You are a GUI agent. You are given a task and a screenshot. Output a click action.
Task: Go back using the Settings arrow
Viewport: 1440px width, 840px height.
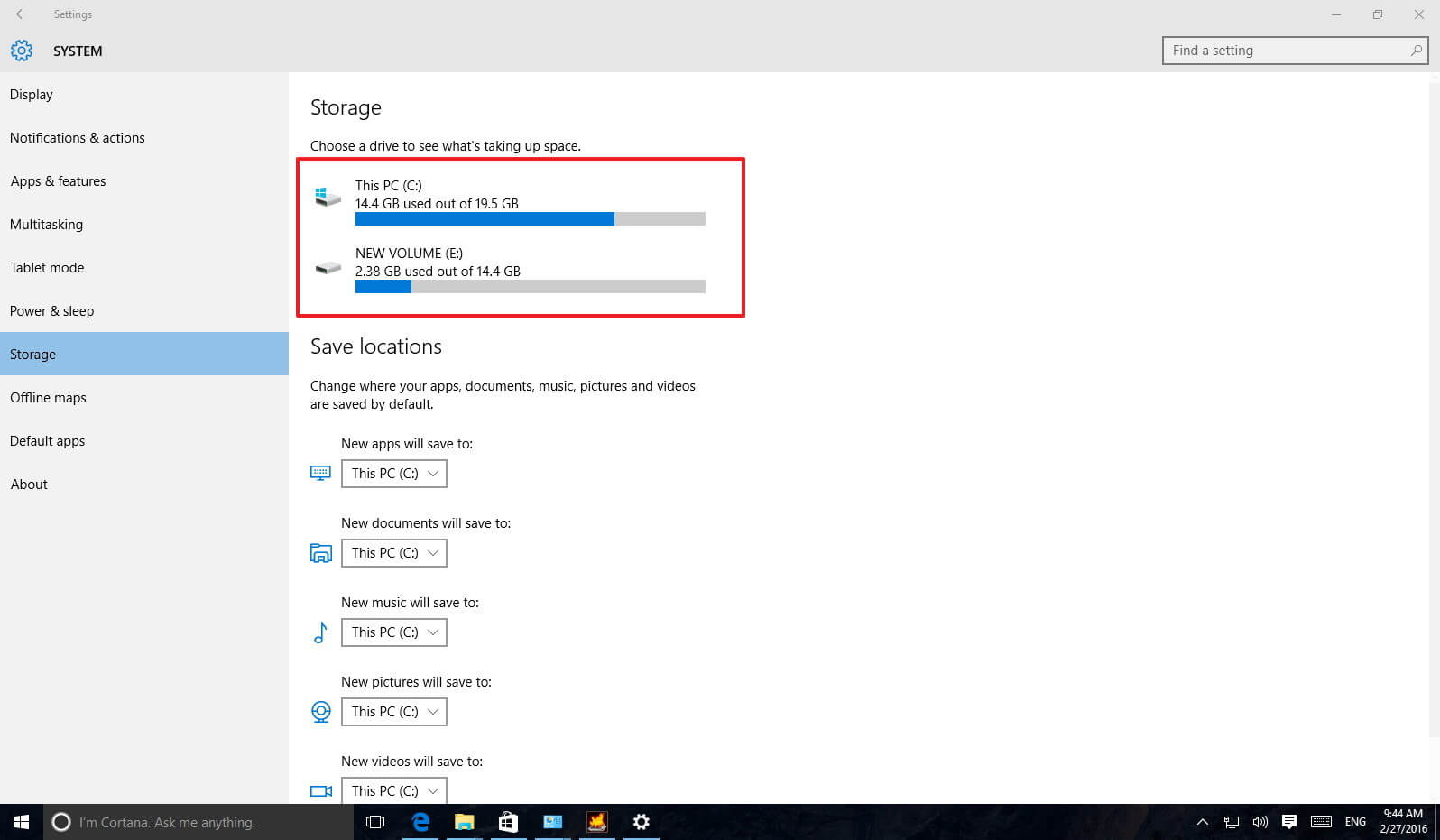tap(22, 14)
